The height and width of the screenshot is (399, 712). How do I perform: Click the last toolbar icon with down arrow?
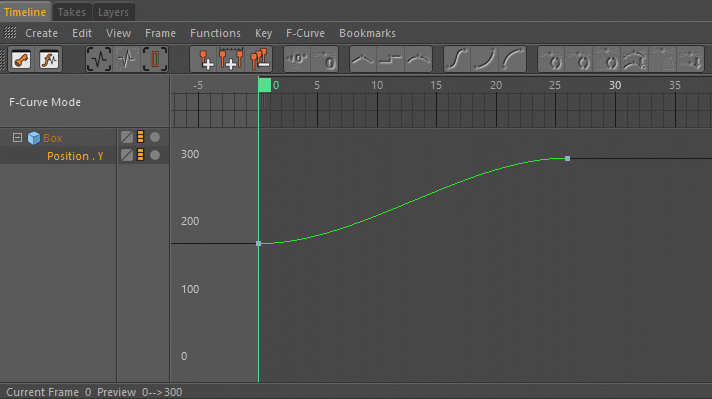point(690,59)
